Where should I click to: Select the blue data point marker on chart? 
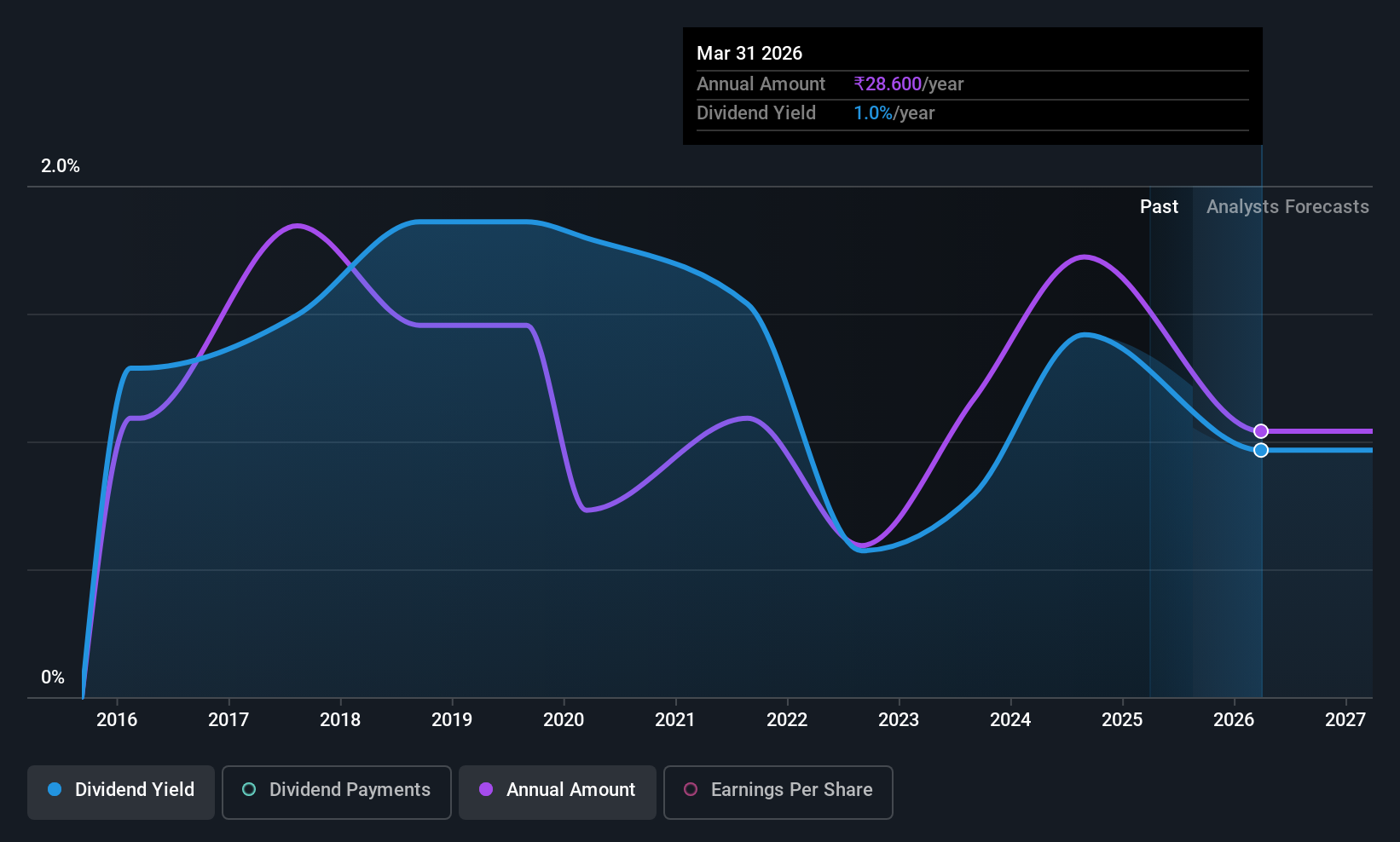coord(1261,450)
